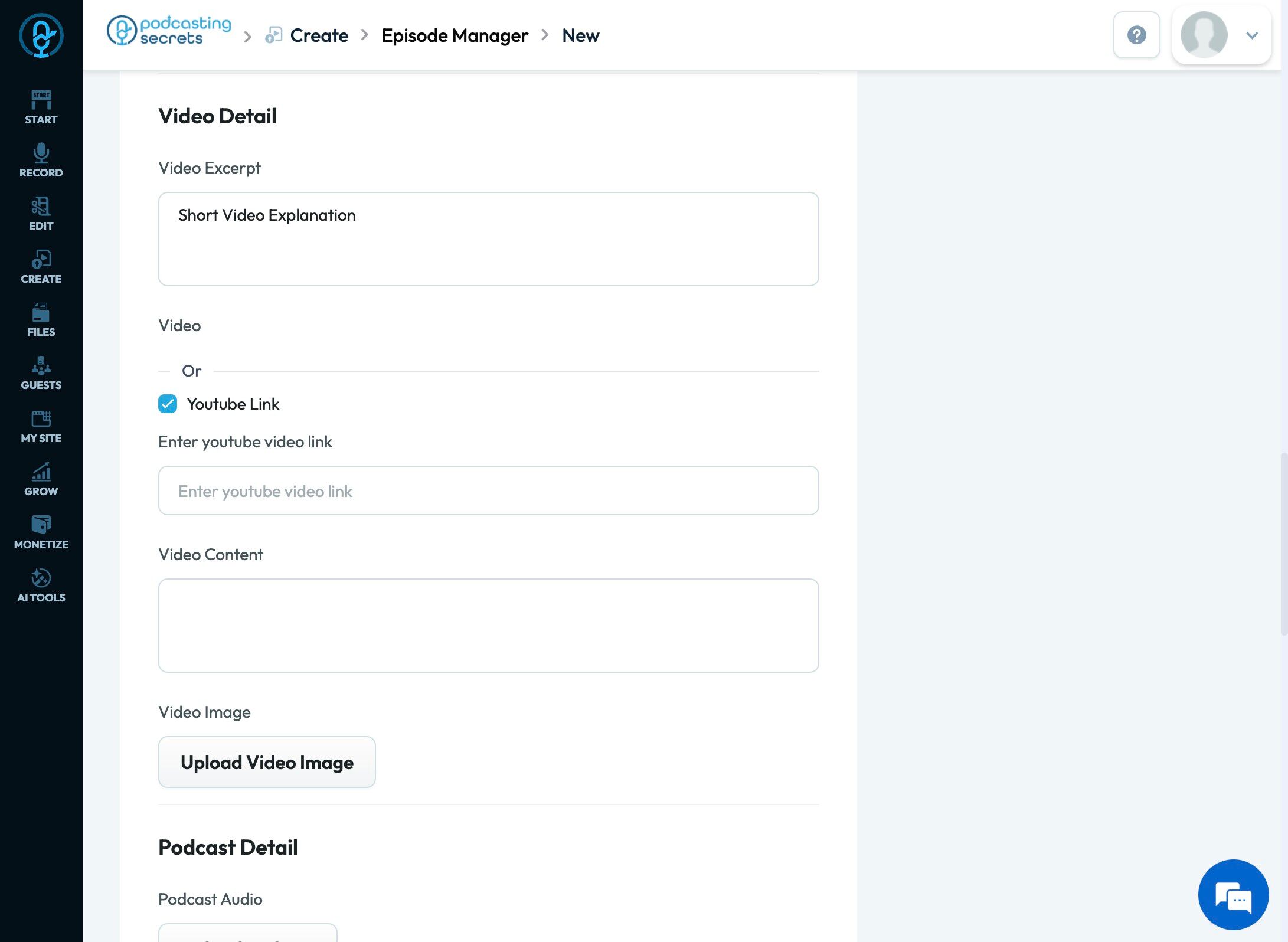
Task: Open the Monetize section
Action: (41, 532)
